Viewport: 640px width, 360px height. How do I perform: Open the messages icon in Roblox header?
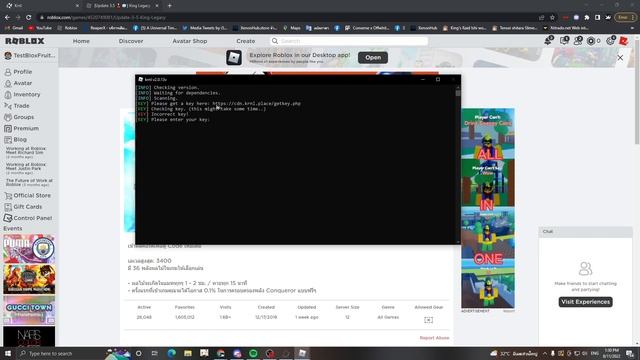coord(564,40)
